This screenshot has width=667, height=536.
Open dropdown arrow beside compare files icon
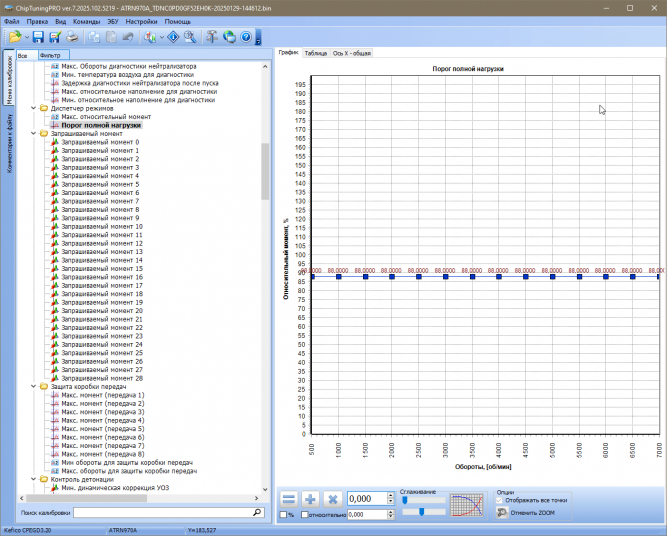tap(162, 37)
